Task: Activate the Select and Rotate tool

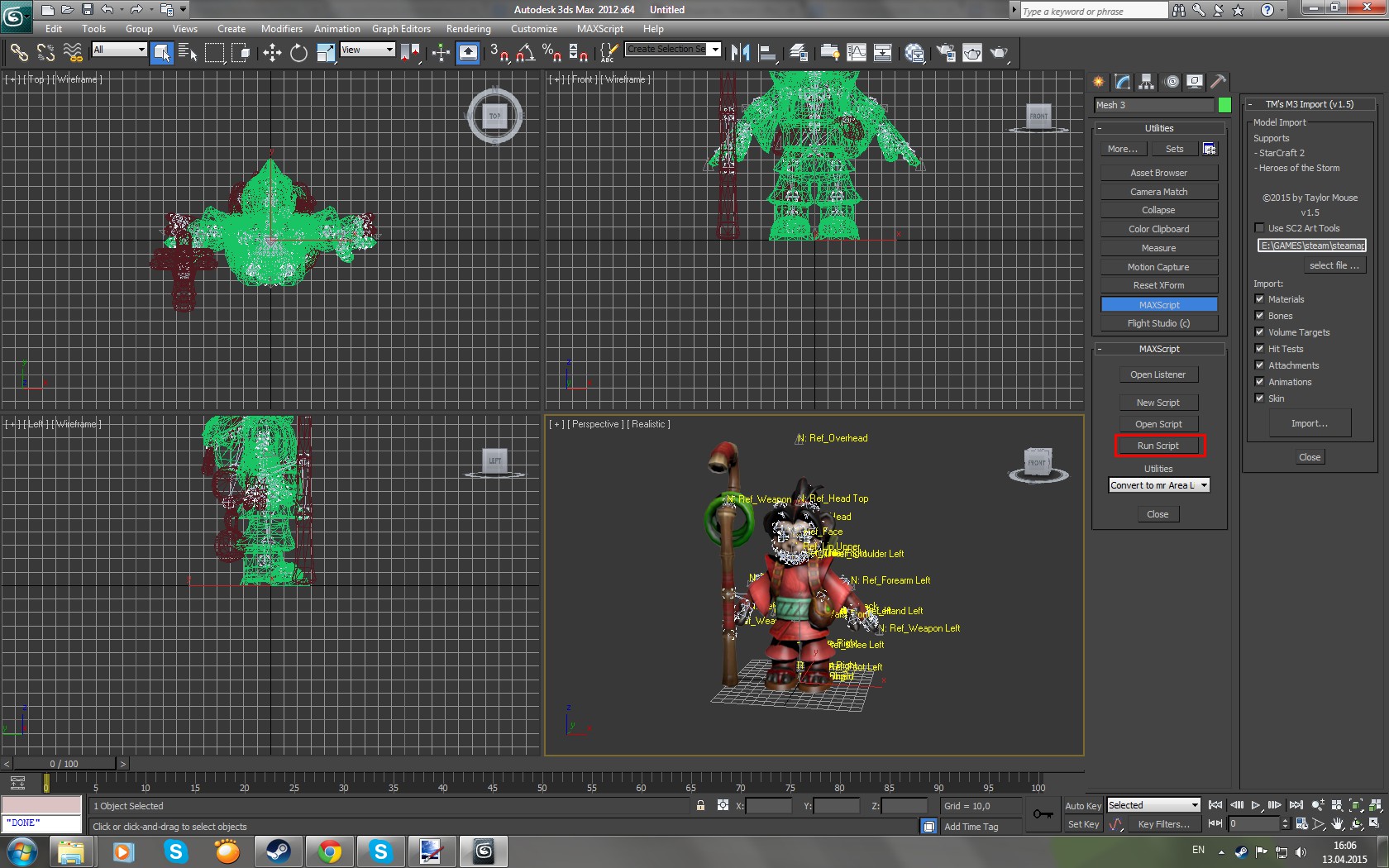Action: coord(298,54)
